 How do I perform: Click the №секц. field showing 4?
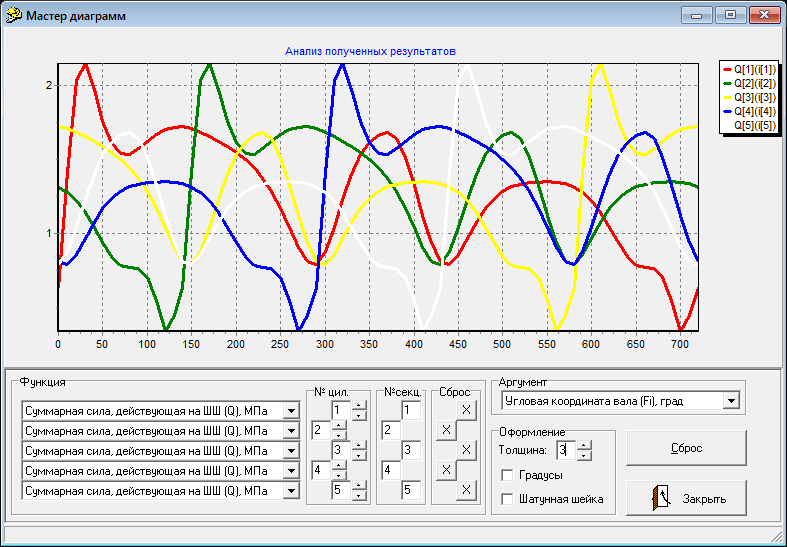tap(391, 470)
